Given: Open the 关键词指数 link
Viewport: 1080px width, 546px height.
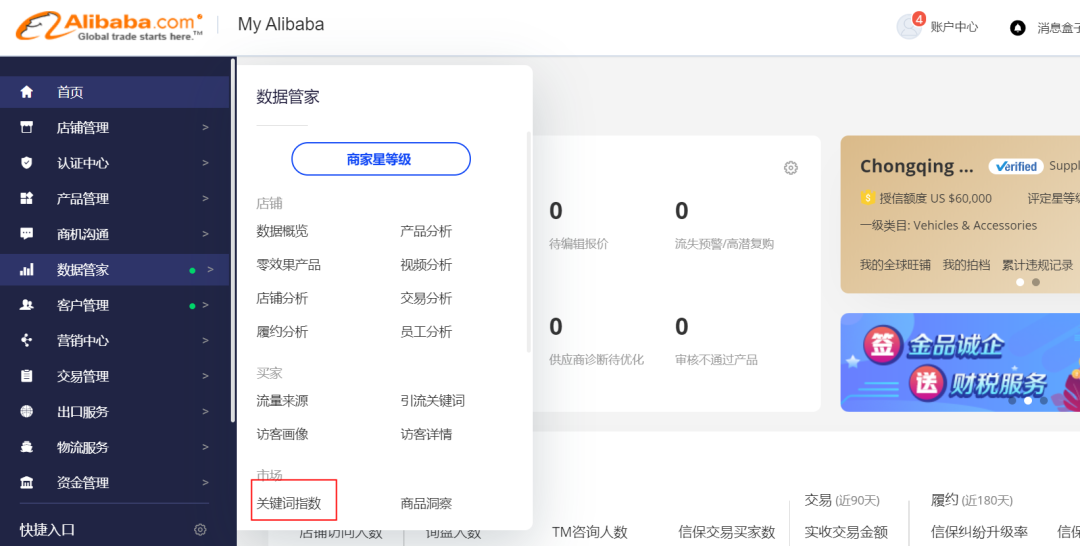Looking at the screenshot, I should click(289, 503).
